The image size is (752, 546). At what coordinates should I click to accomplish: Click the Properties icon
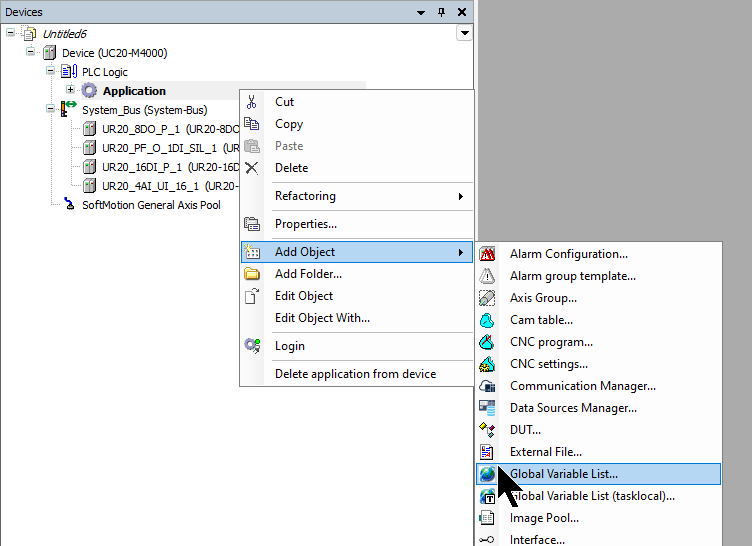[252, 224]
